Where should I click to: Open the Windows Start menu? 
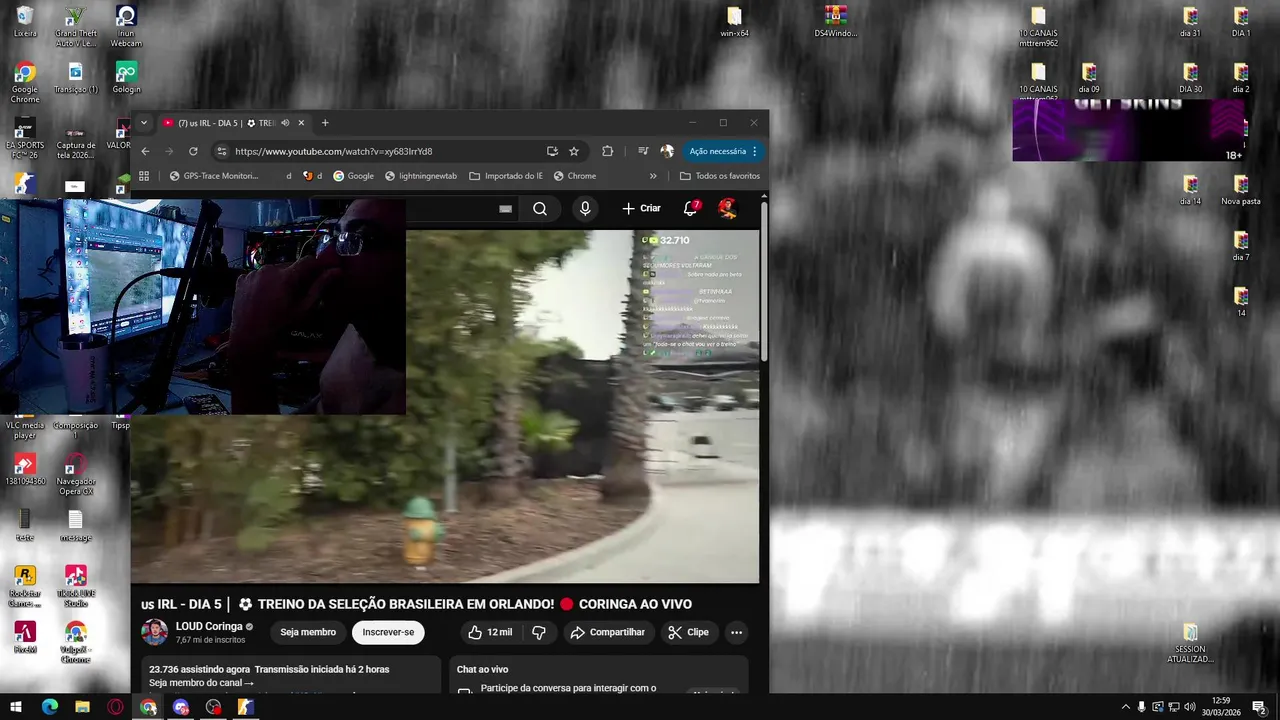(x=15, y=707)
